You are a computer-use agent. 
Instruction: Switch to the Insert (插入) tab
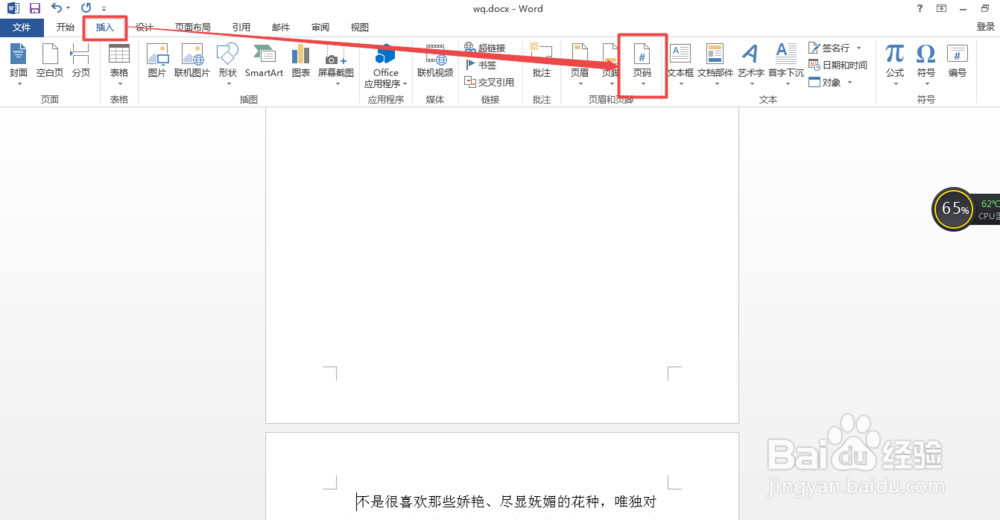pyautogui.click(x=105, y=27)
